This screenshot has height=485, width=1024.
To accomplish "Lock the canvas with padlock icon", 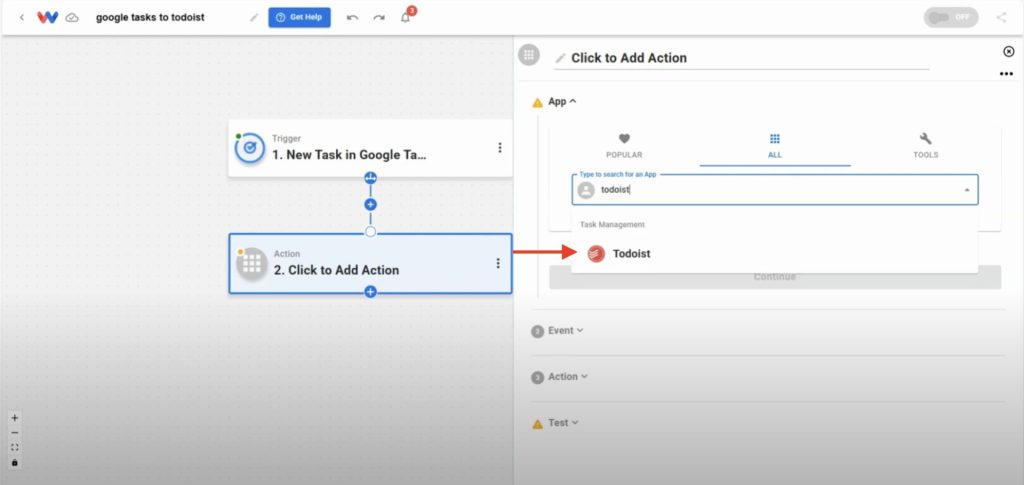I will (x=14, y=463).
